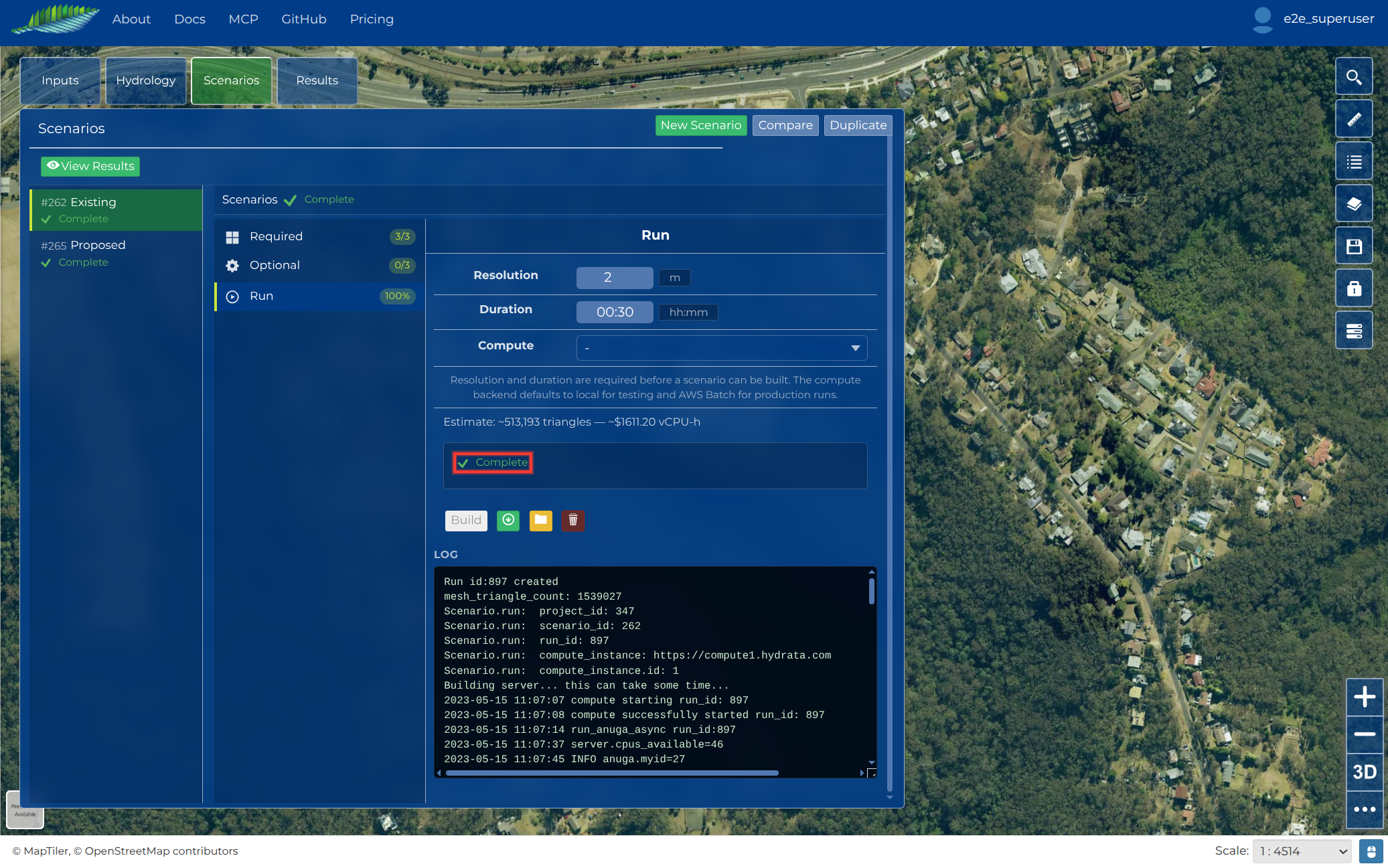1388x868 pixels.
Task: Select the ruler measure tool
Action: [x=1354, y=119]
